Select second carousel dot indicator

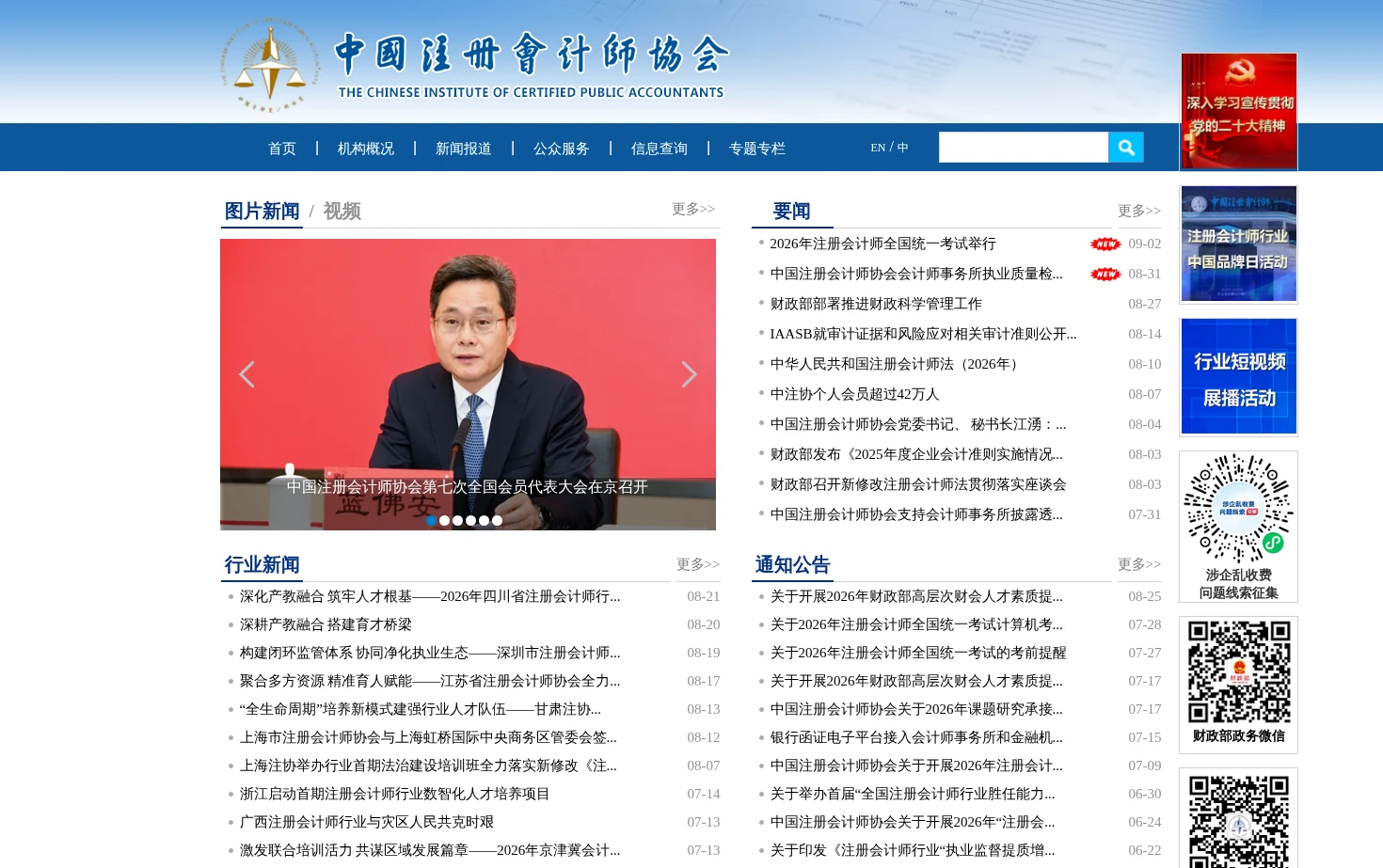[x=444, y=520]
